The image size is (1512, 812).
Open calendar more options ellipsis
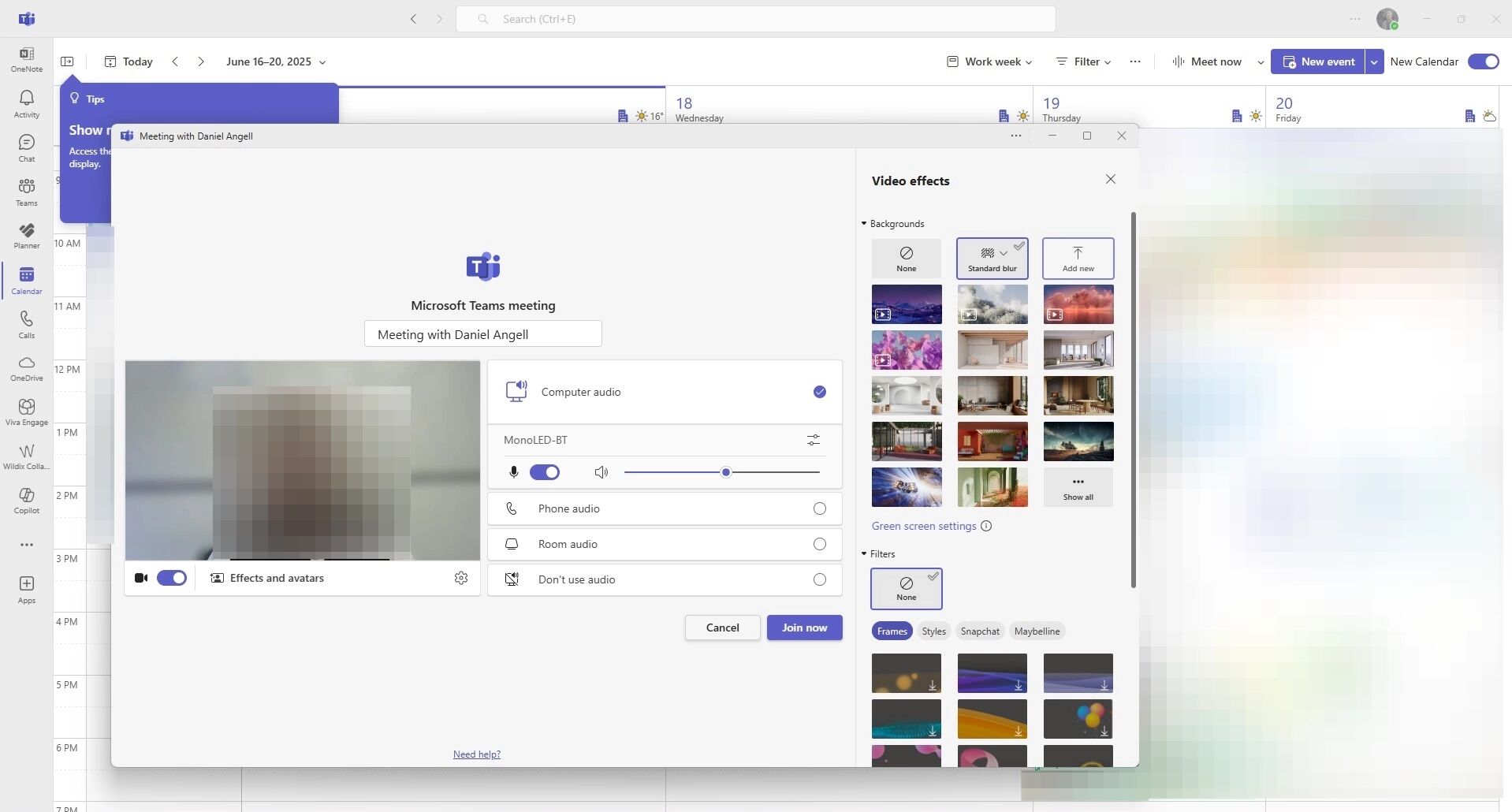coord(1135,61)
